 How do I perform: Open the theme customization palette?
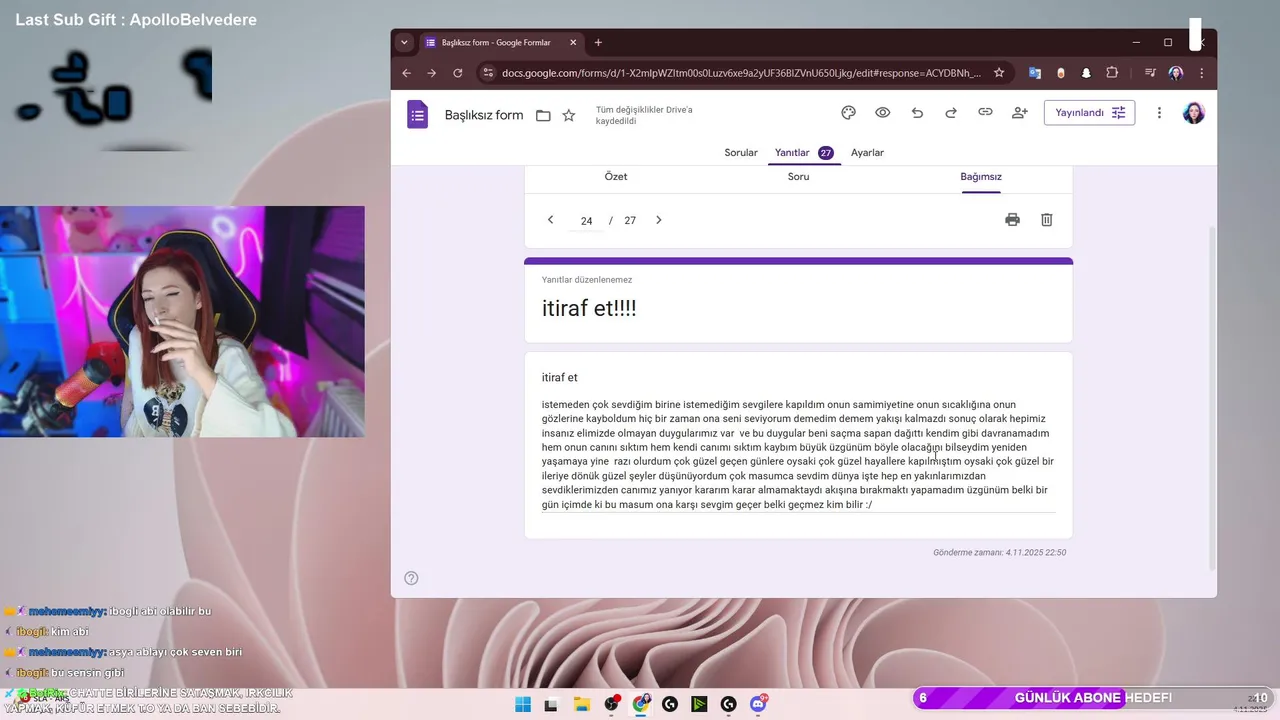[x=849, y=113]
